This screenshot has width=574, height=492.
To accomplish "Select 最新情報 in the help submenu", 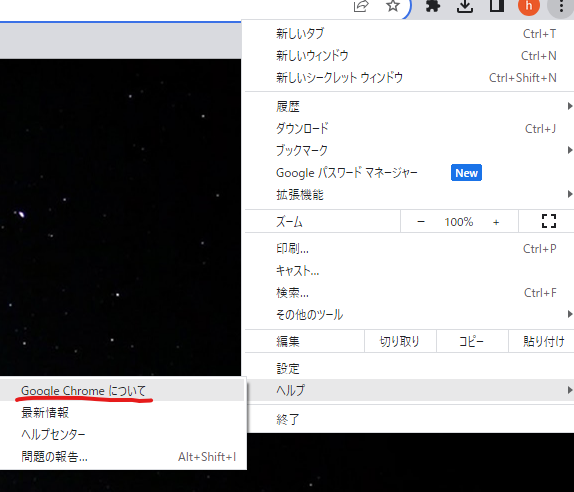I will pyautogui.click(x=122, y=413).
